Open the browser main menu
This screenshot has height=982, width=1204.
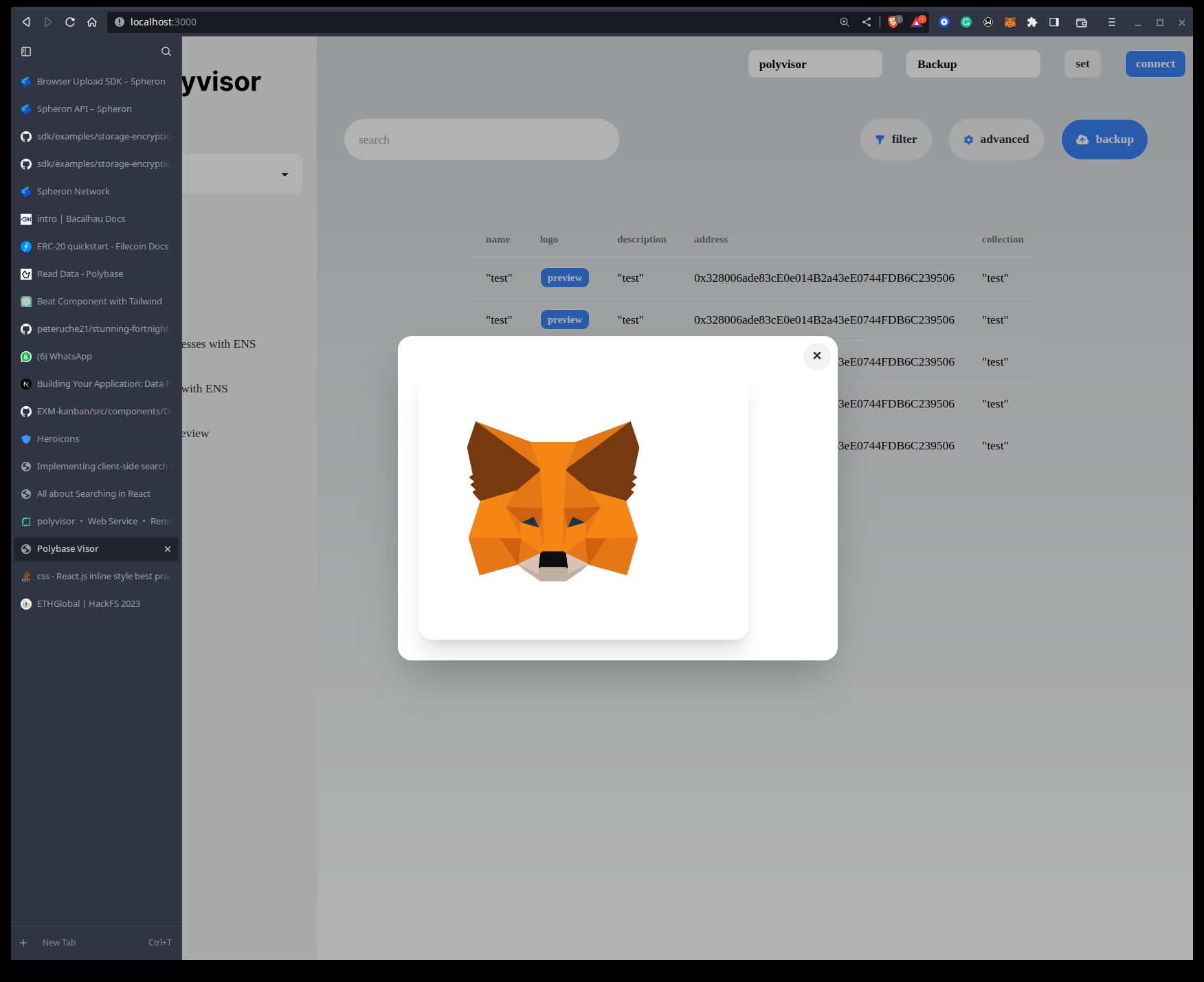[1112, 22]
